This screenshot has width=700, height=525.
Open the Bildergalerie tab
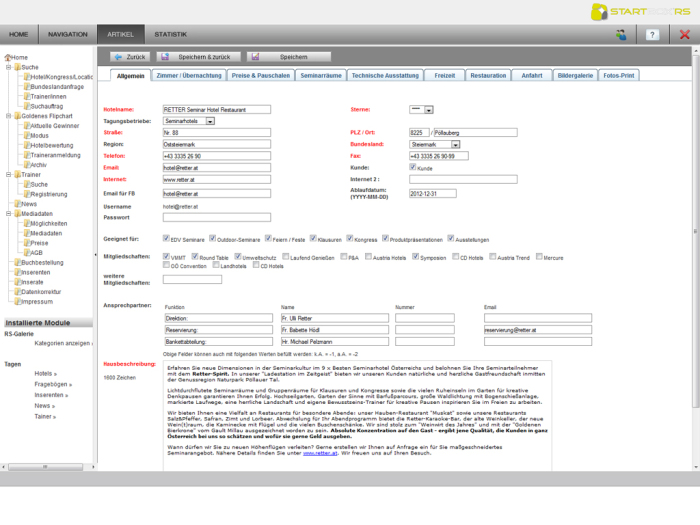point(575,75)
